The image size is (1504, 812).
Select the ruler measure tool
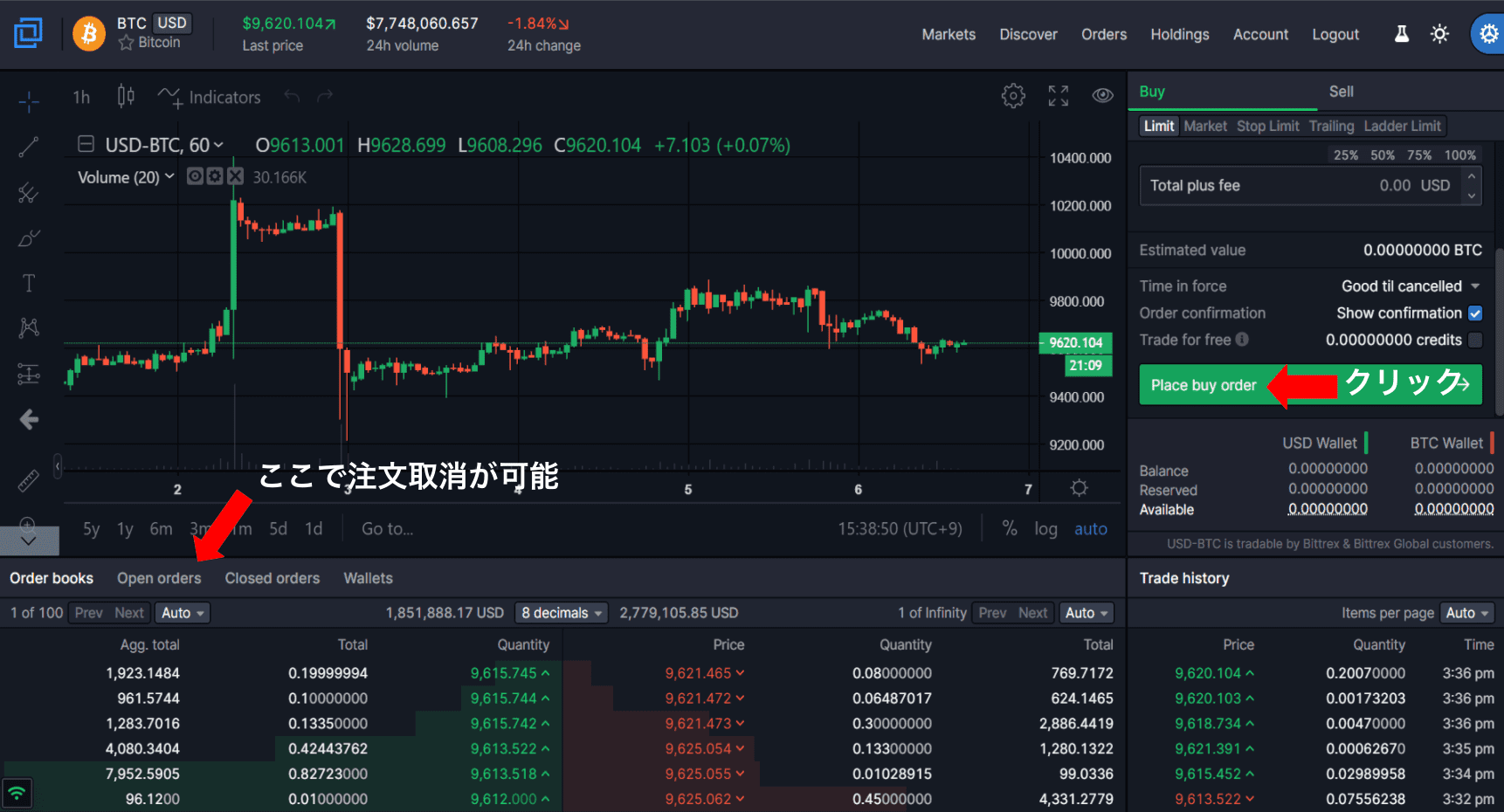click(29, 480)
